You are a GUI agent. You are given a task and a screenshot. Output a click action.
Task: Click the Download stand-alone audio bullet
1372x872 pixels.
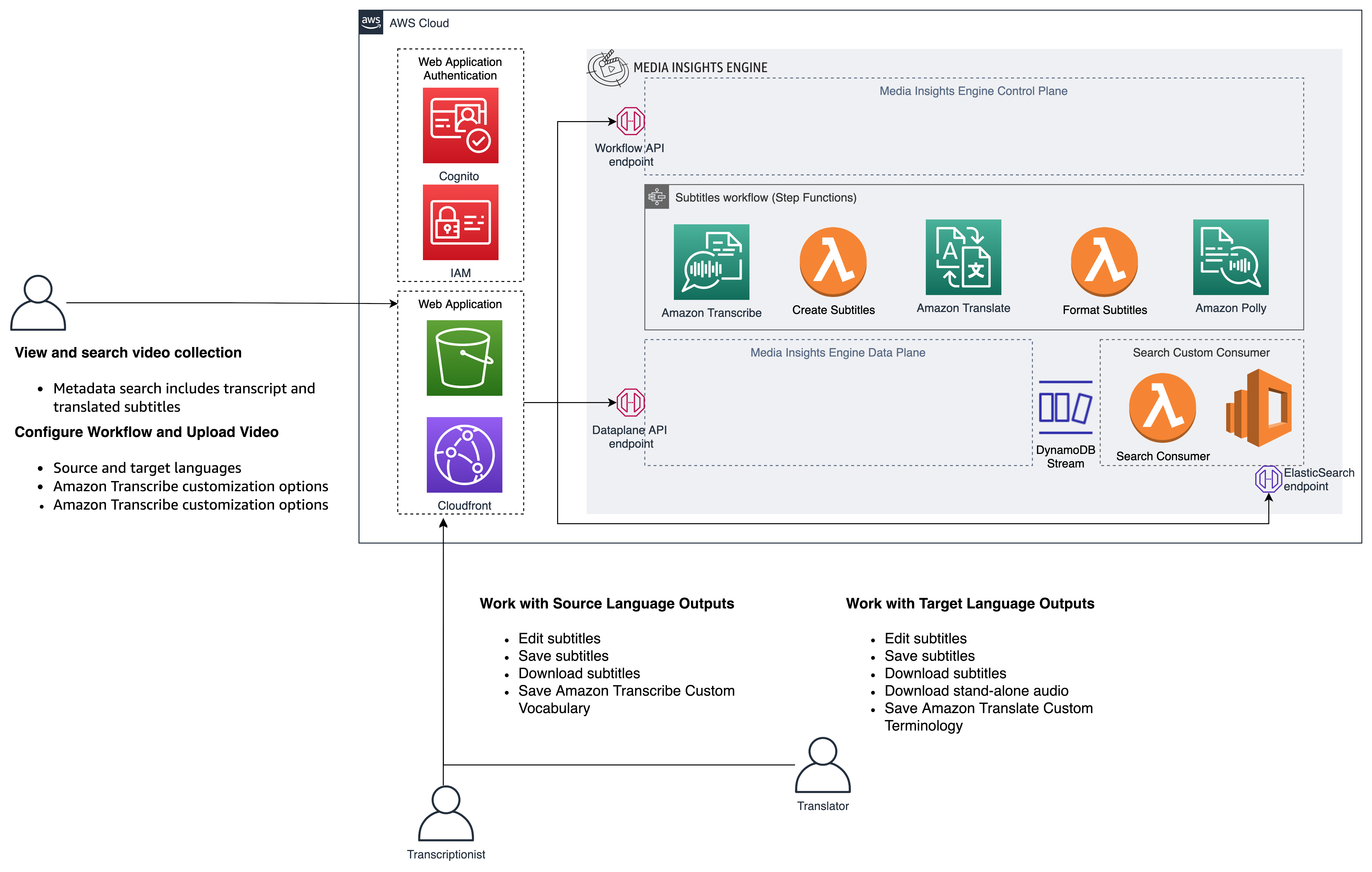(x=977, y=691)
